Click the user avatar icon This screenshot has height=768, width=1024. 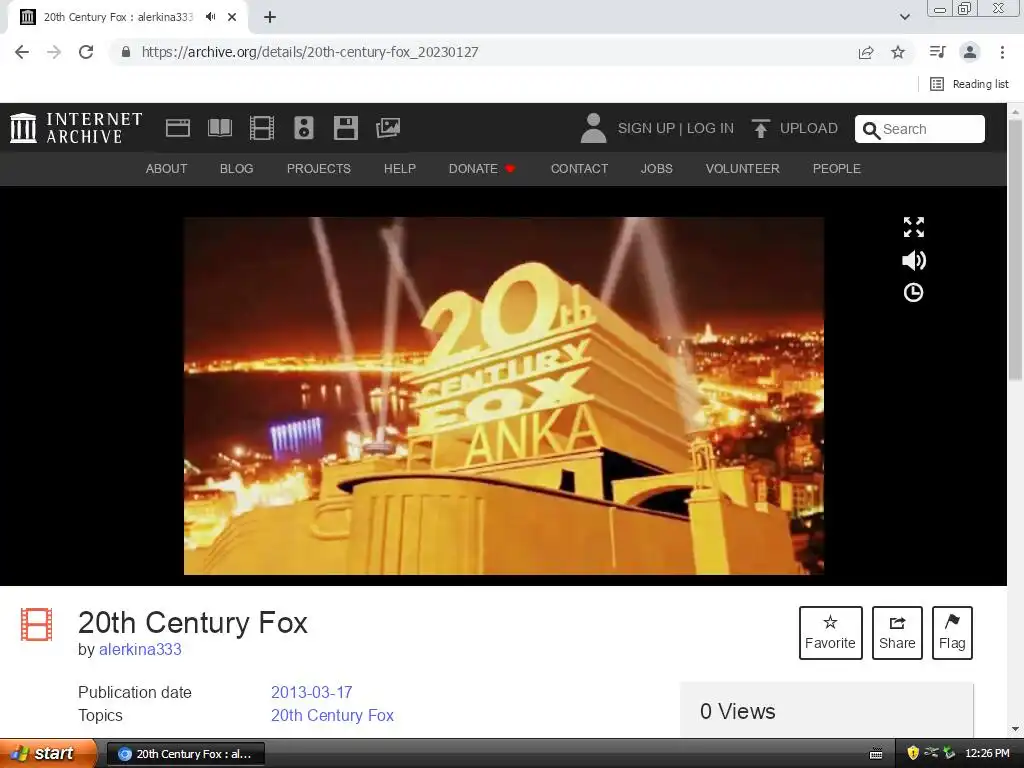(593, 128)
